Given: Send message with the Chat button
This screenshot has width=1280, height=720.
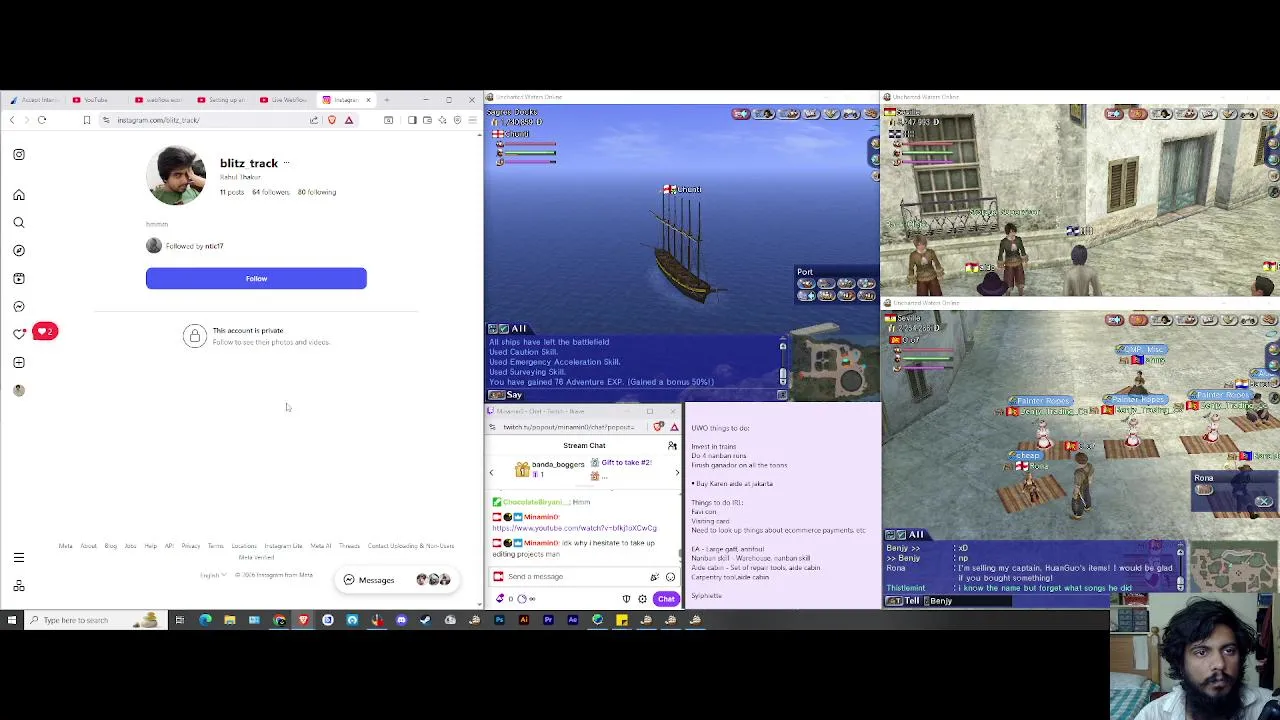Looking at the screenshot, I should coord(666,599).
